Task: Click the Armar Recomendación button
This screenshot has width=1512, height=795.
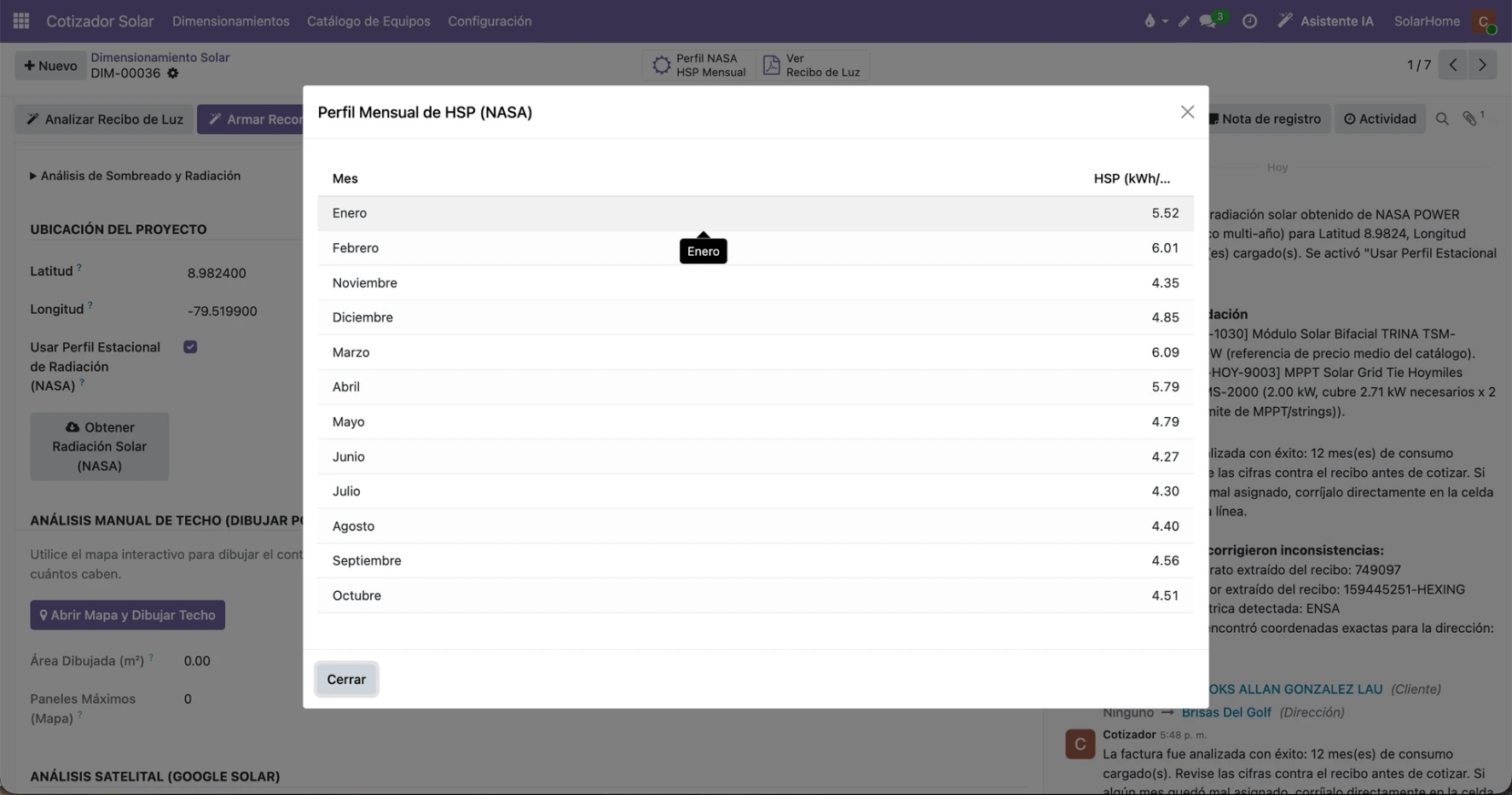Action: 251,119
